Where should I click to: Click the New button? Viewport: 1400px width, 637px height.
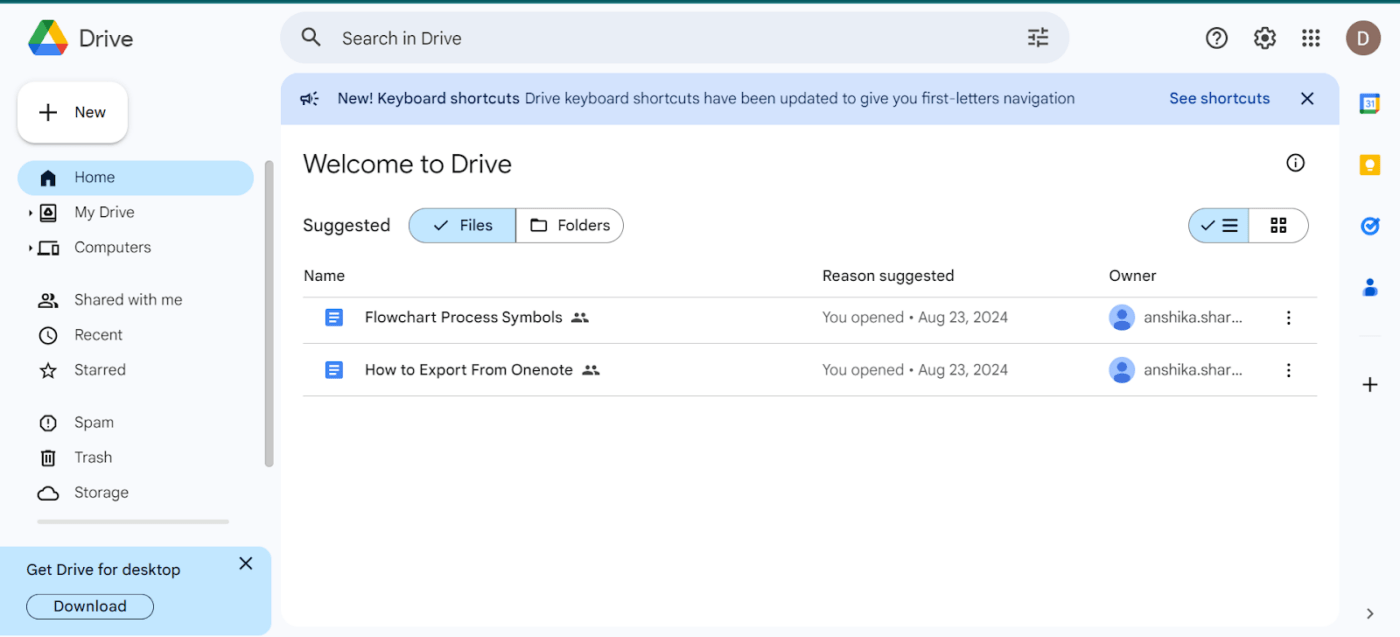(72, 112)
